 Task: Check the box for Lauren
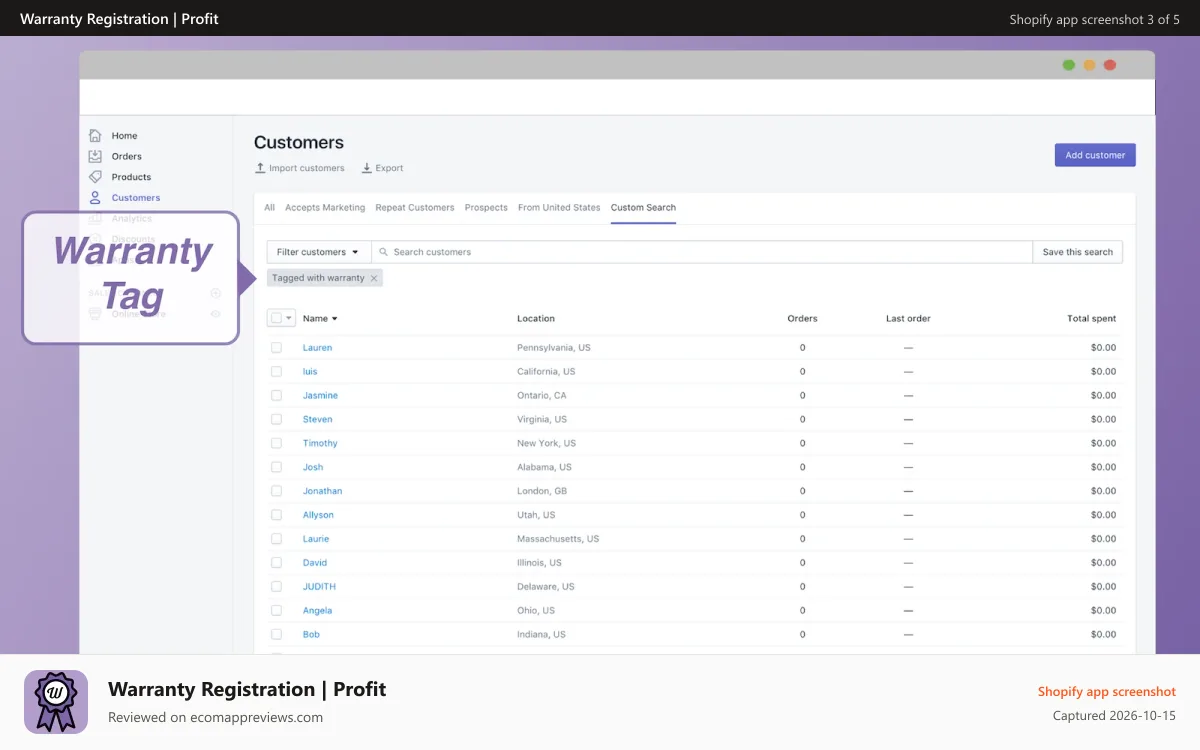click(276, 348)
